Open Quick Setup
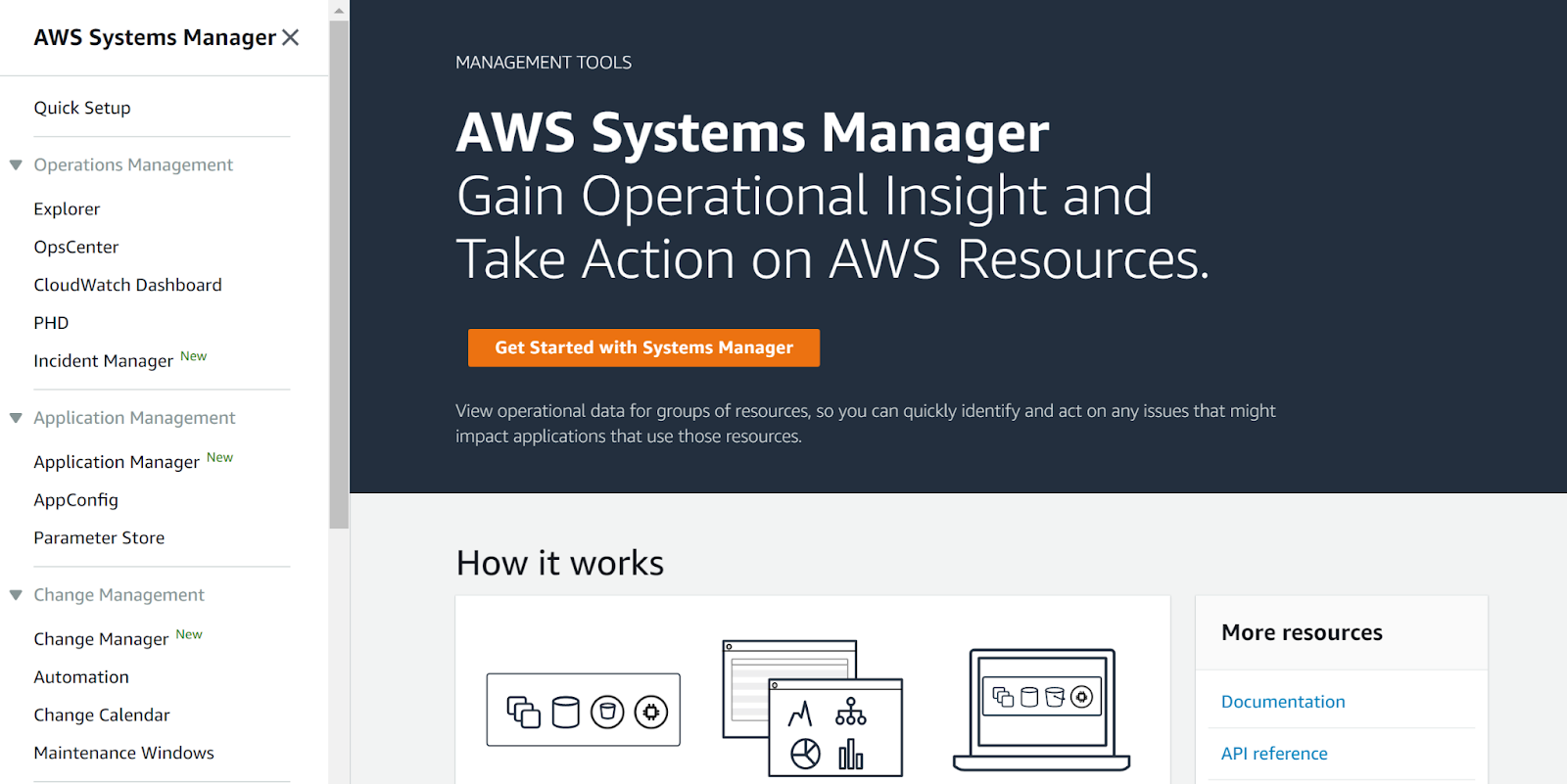Screen dimensions: 1567x784 (x=82, y=109)
